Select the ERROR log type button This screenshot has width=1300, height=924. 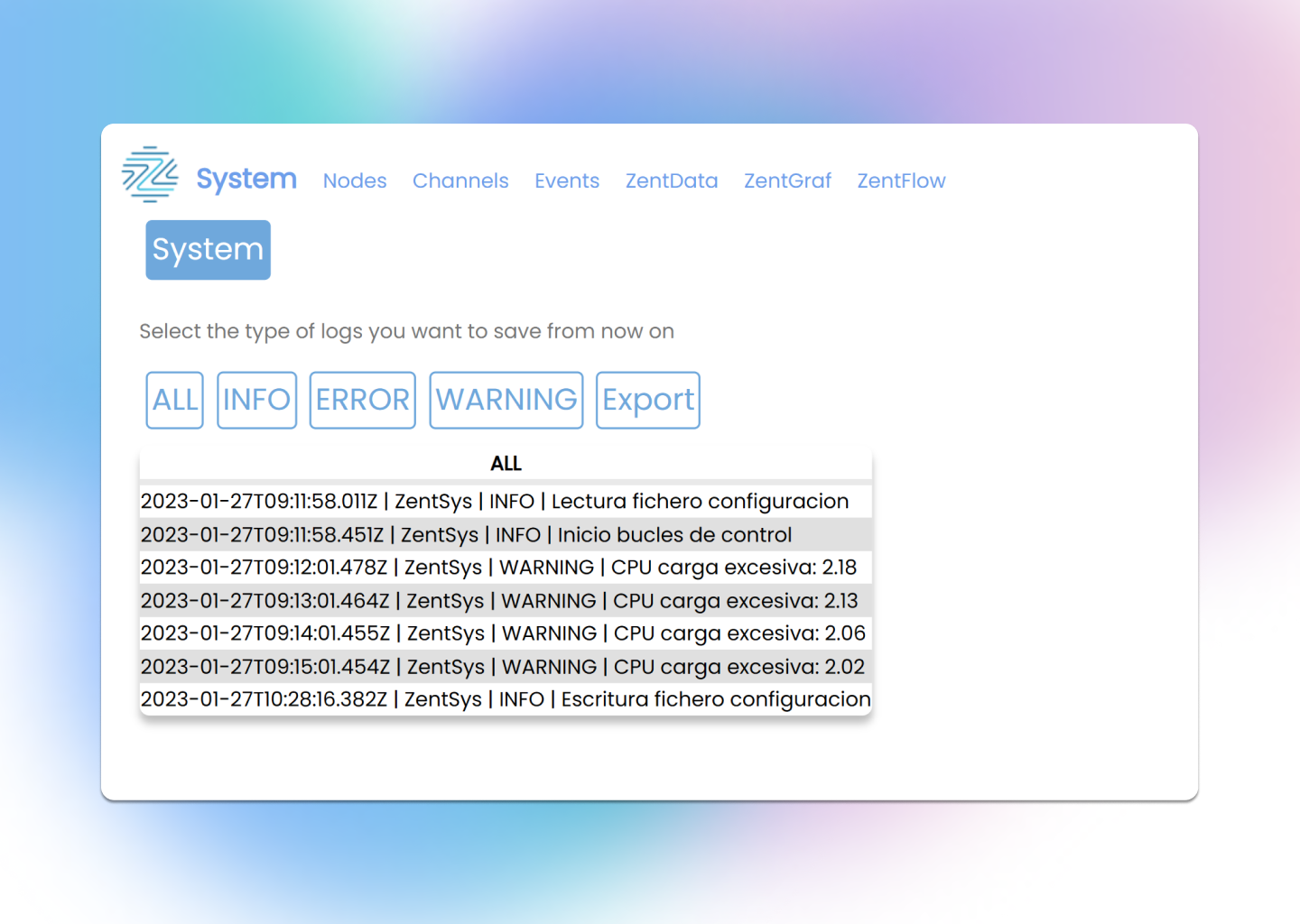(x=362, y=400)
